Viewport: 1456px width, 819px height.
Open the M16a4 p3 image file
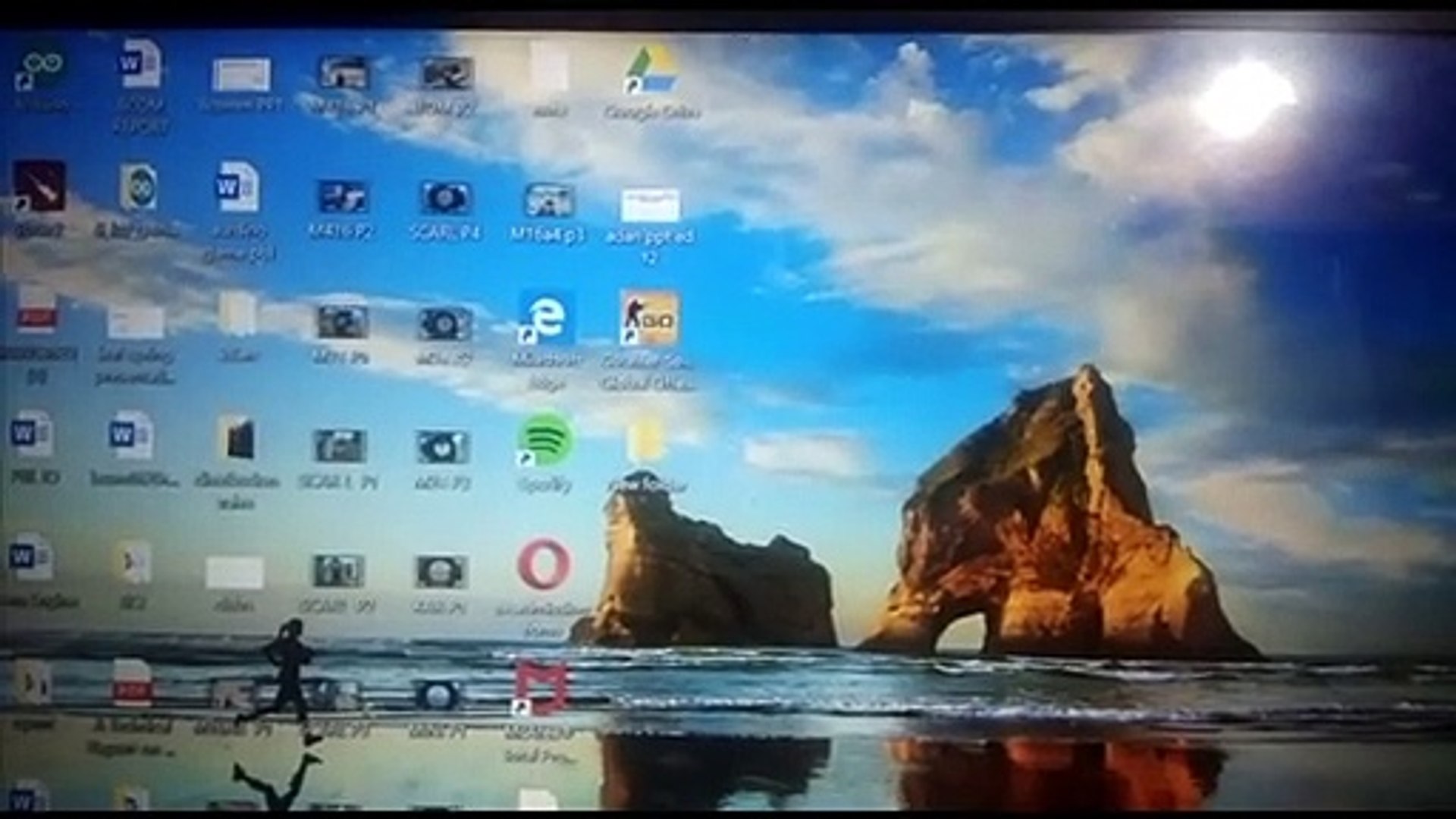pos(548,201)
